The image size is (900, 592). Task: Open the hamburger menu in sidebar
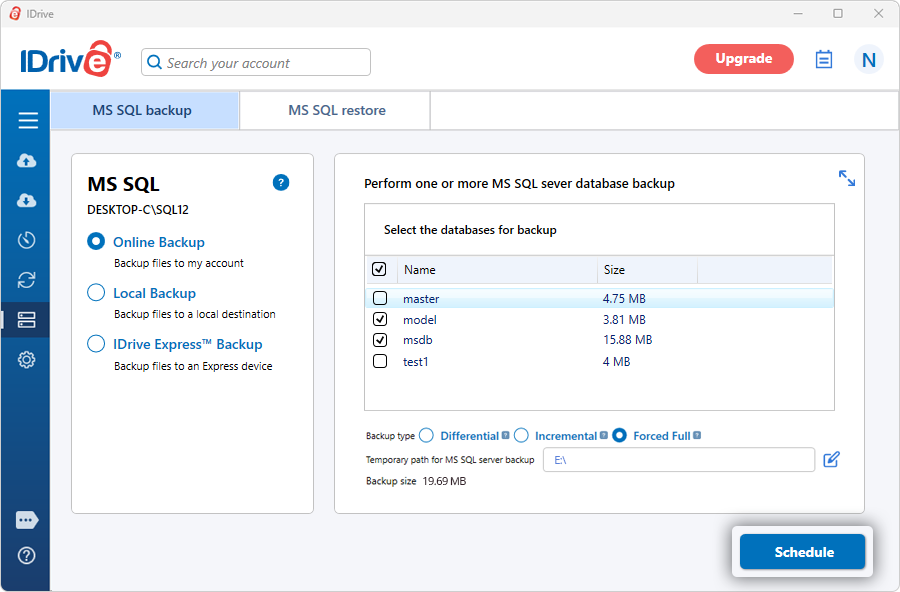coord(28,120)
